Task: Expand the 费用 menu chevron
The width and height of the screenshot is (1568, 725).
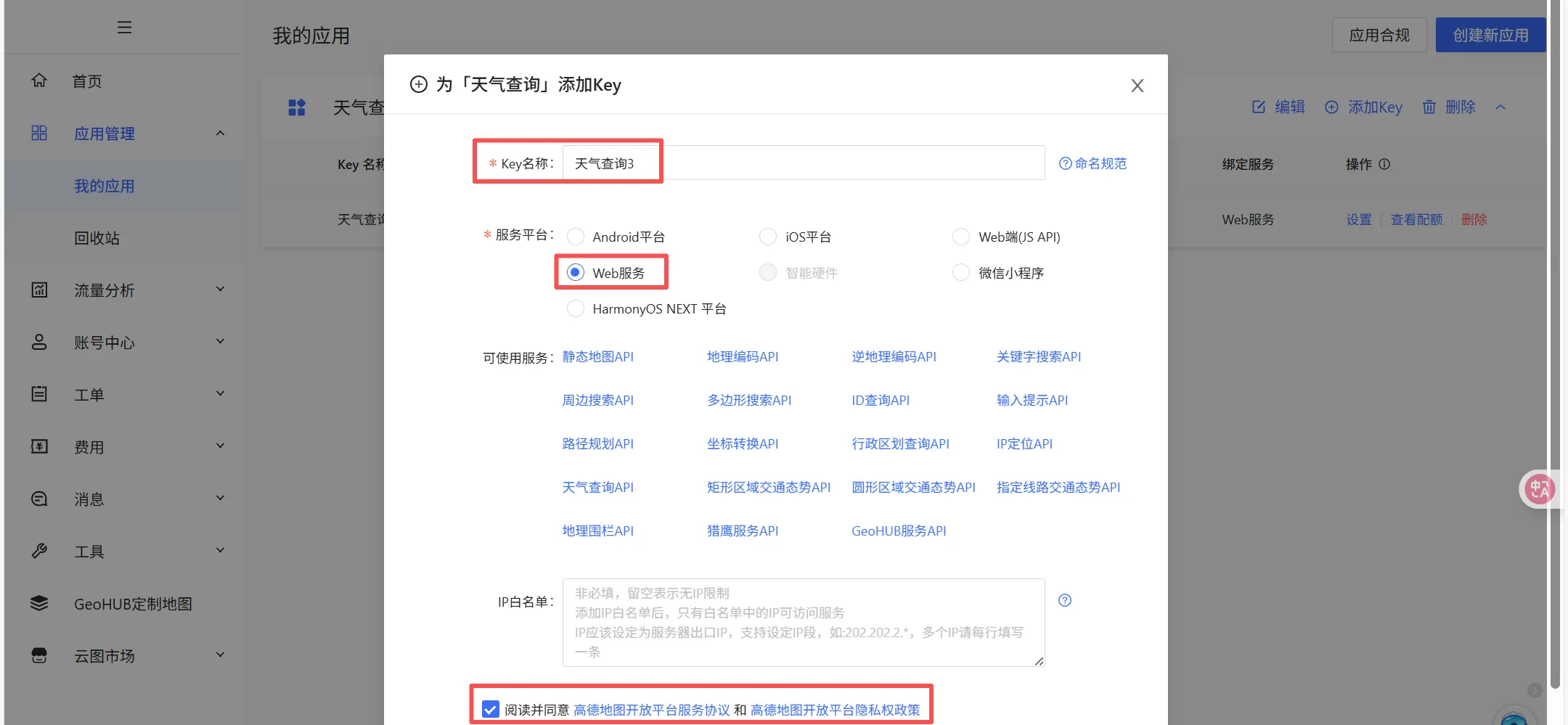Action: pyautogui.click(x=220, y=446)
